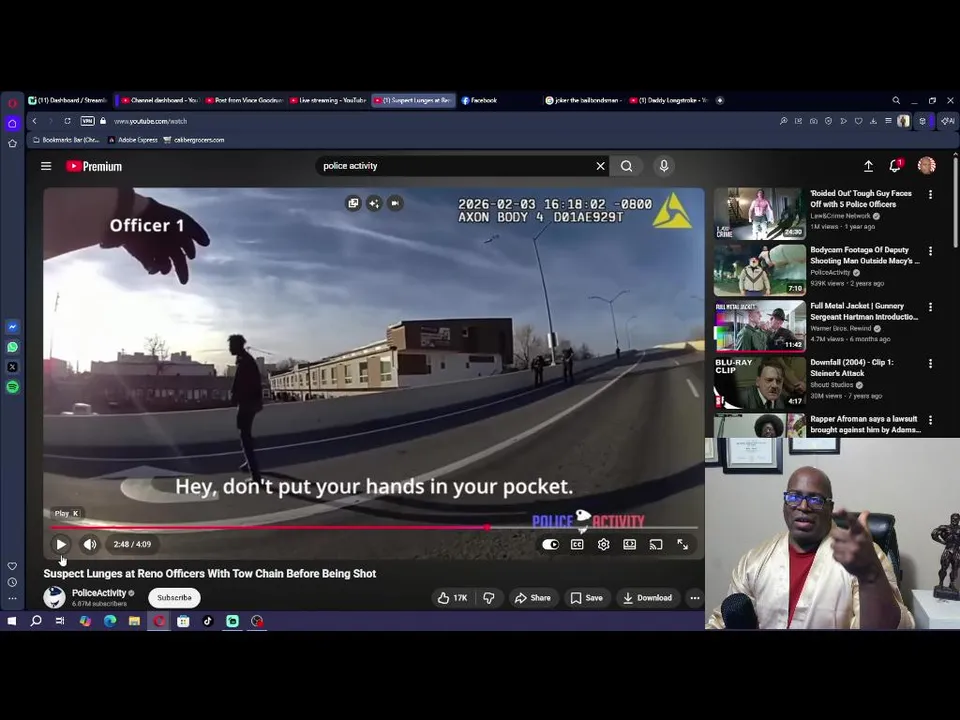
Task: Open options menu for 'Downfall (2004)' video
Action: [x=931, y=364]
